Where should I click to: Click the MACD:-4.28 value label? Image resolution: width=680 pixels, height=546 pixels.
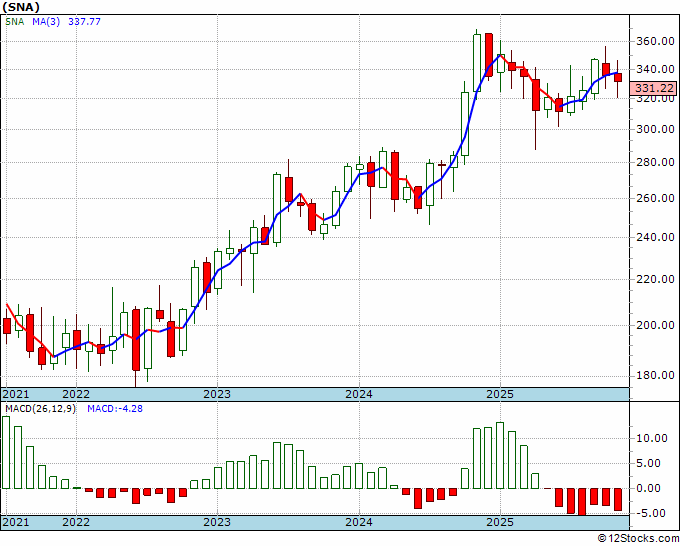click(x=115, y=409)
